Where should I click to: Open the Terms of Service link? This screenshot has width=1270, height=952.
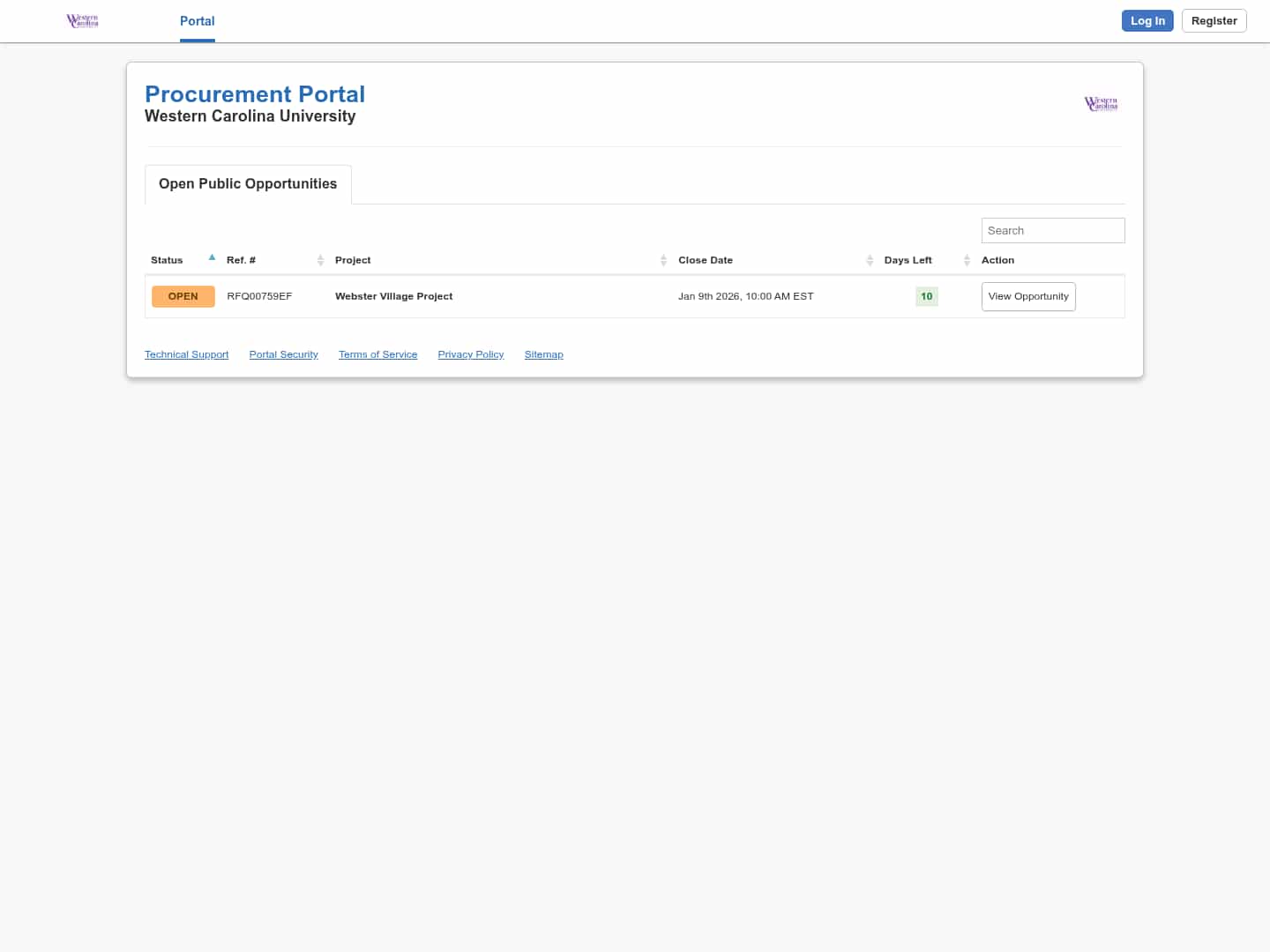pyautogui.click(x=377, y=354)
